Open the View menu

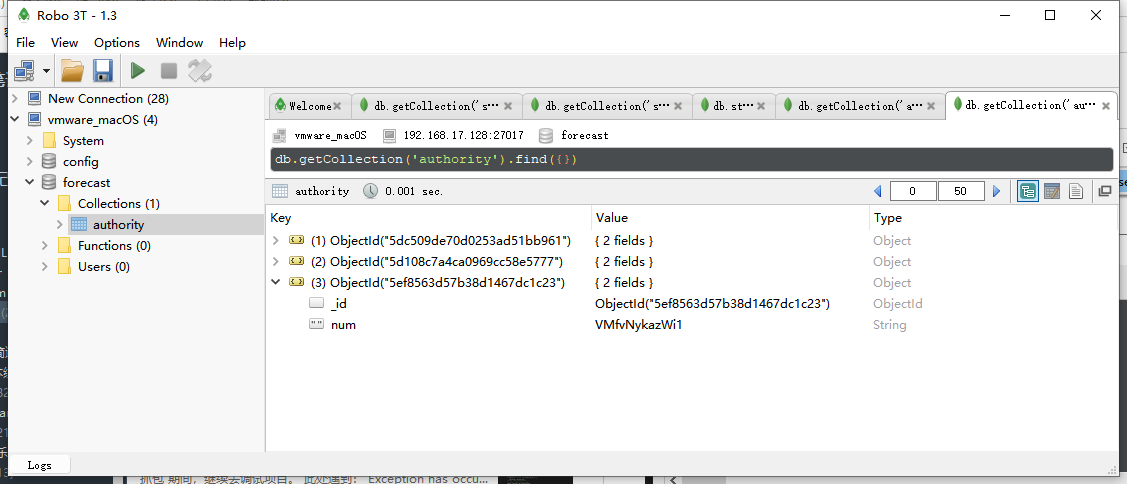click(65, 42)
